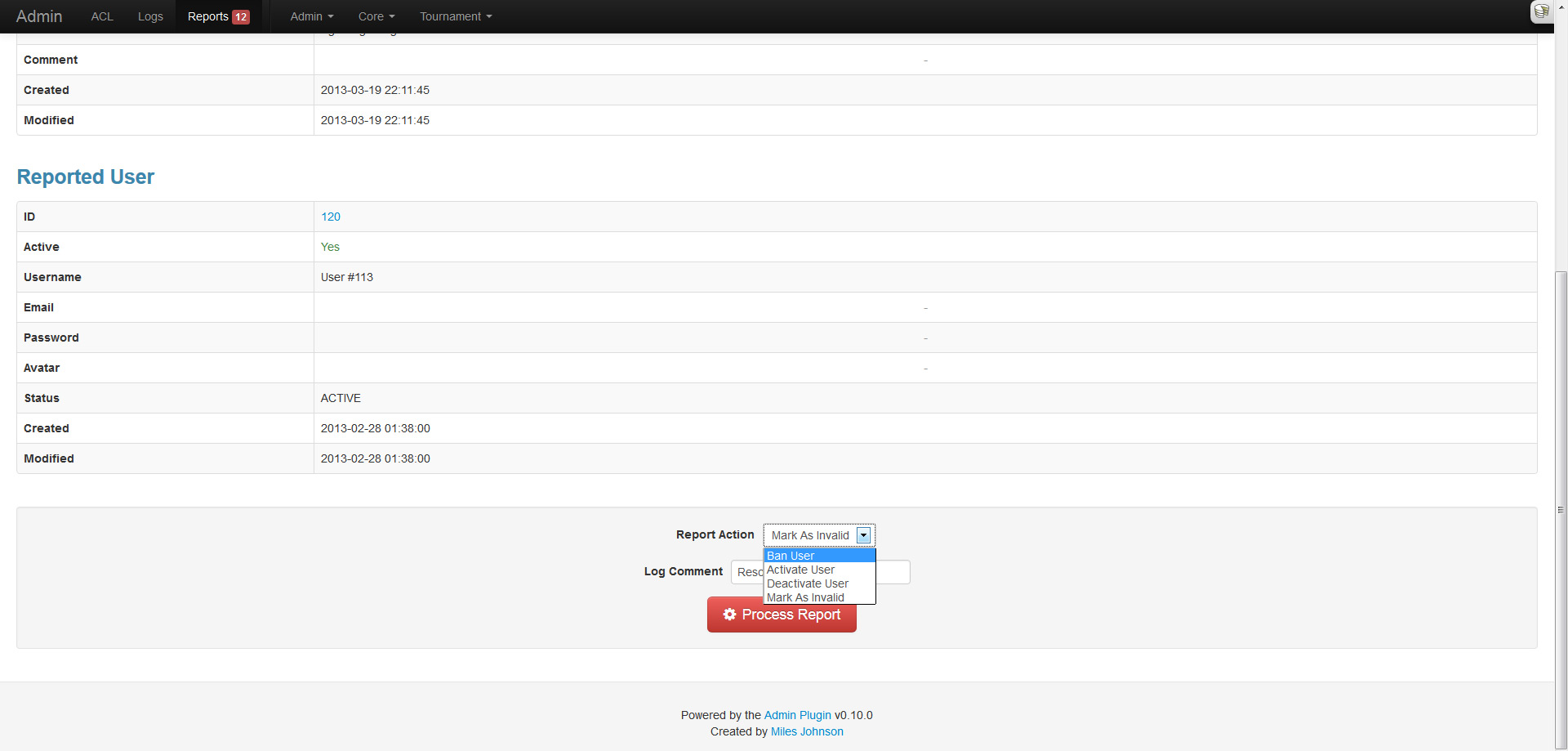
Task: Click the red Reports count badge
Action: click(241, 17)
